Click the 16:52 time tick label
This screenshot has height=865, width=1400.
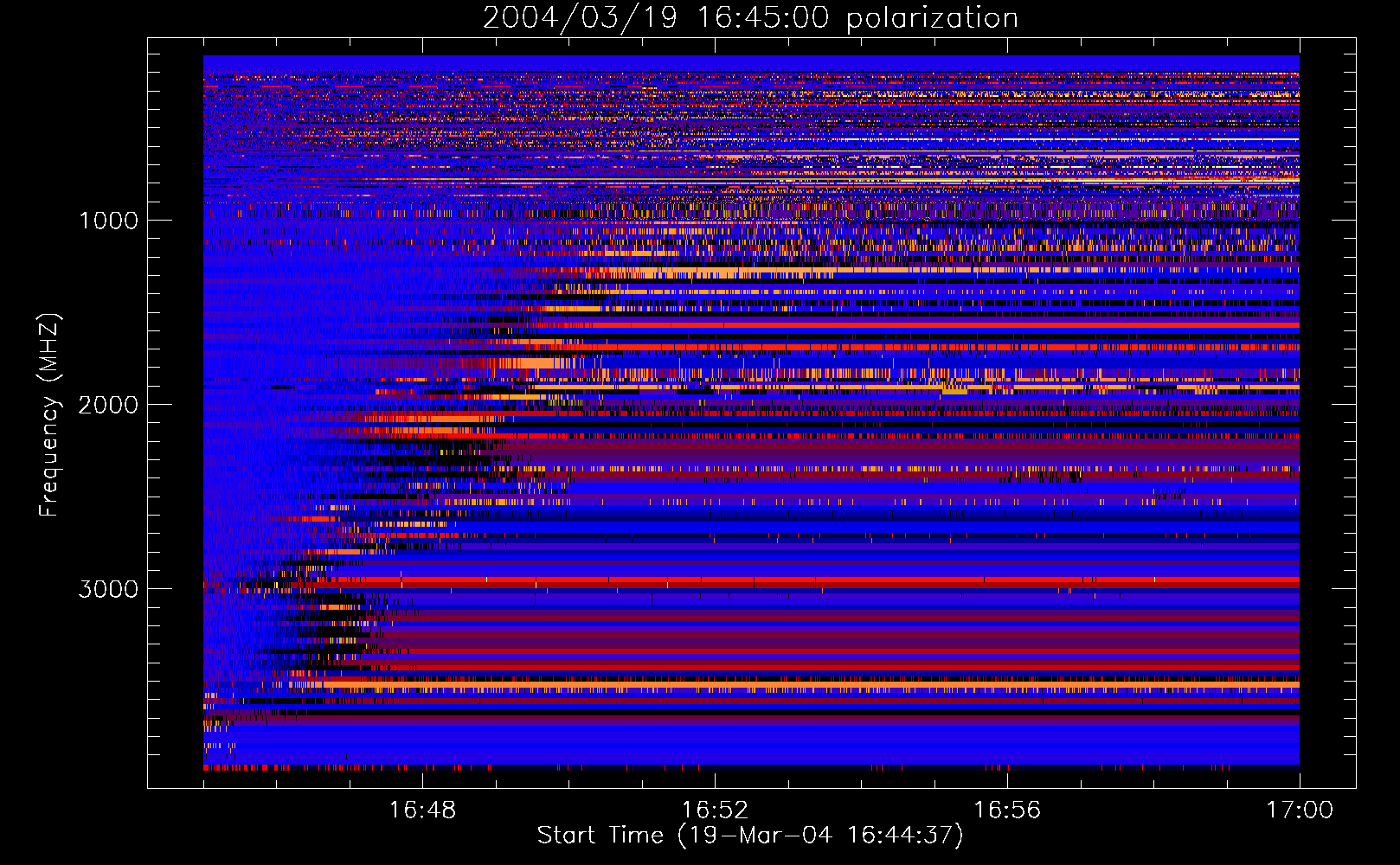[715, 811]
